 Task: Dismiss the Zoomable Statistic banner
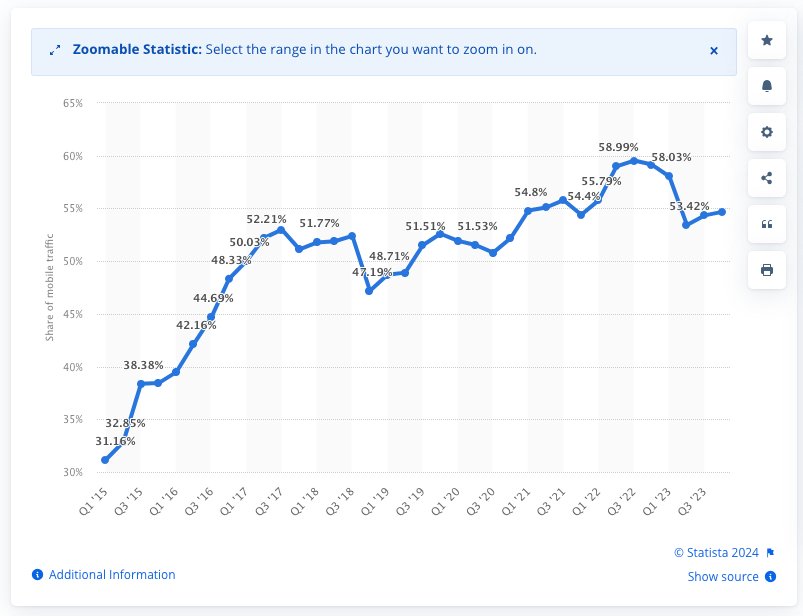714,50
